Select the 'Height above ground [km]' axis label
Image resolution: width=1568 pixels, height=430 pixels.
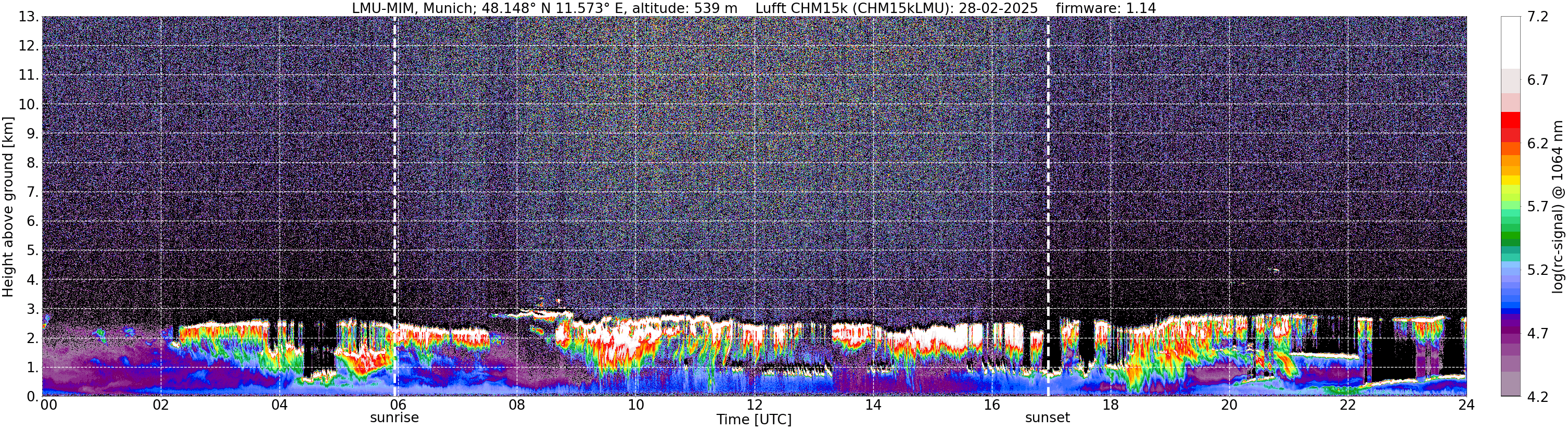coord(8,207)
